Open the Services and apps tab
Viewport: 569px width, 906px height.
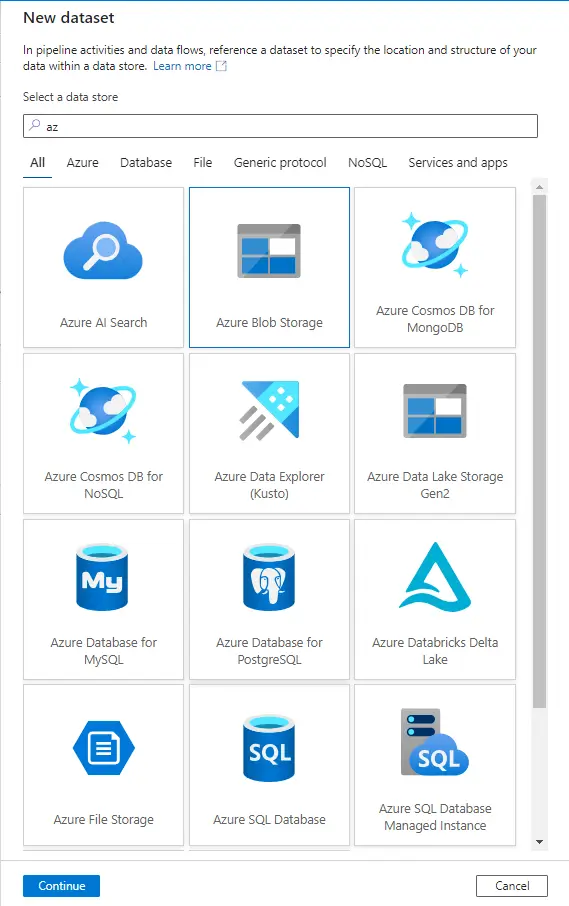[x=458, y=163]
